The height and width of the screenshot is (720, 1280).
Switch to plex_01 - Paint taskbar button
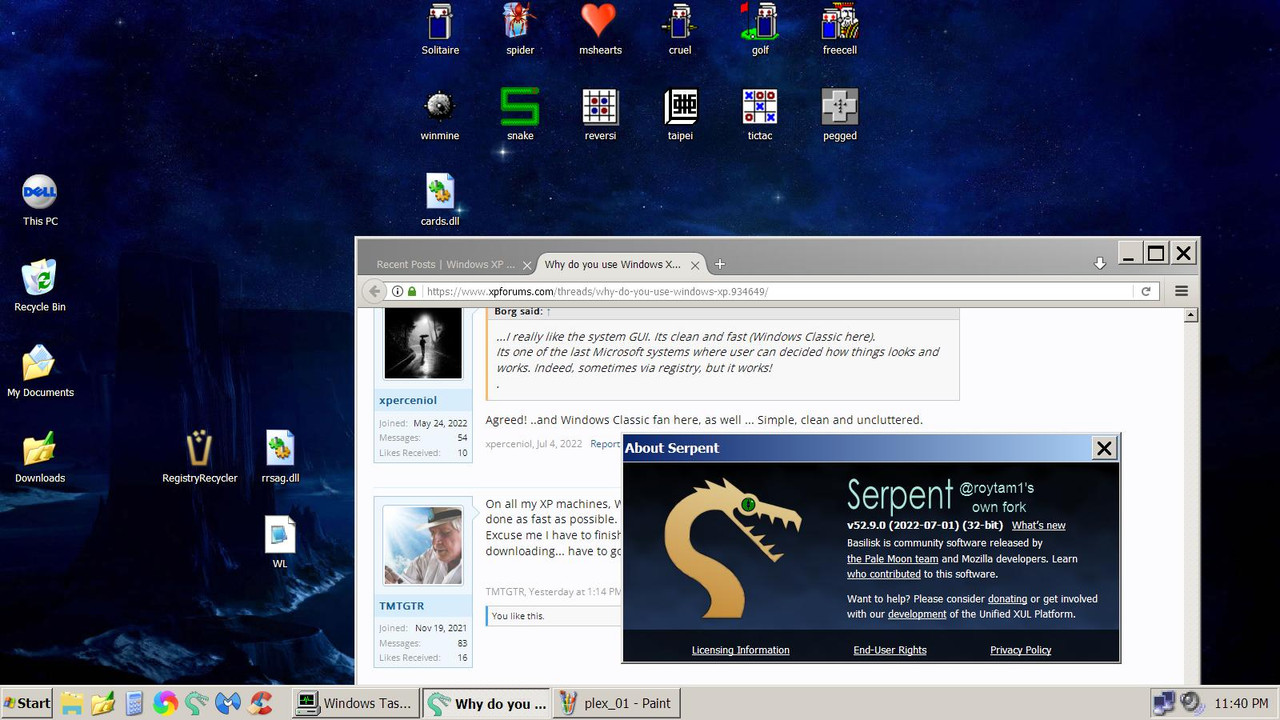(616, 703)
